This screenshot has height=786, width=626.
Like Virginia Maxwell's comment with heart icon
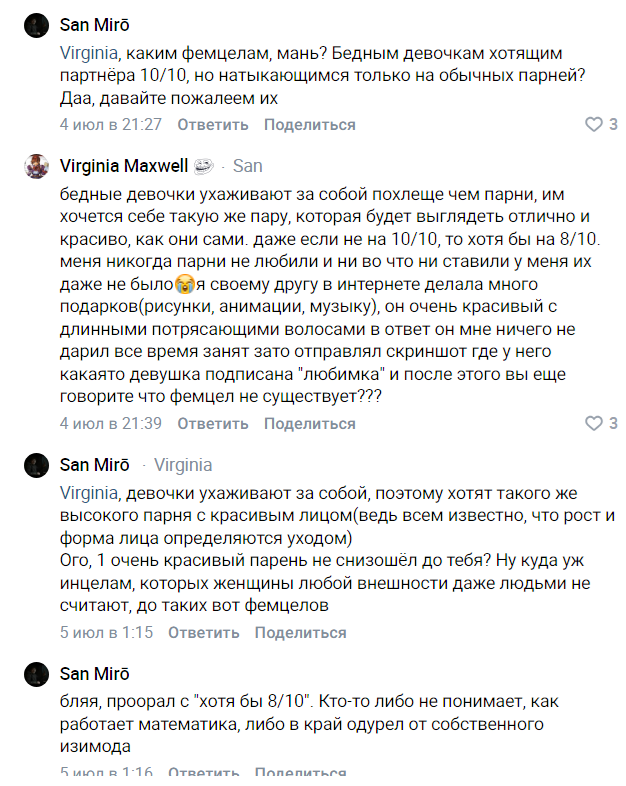click(594, 424)
